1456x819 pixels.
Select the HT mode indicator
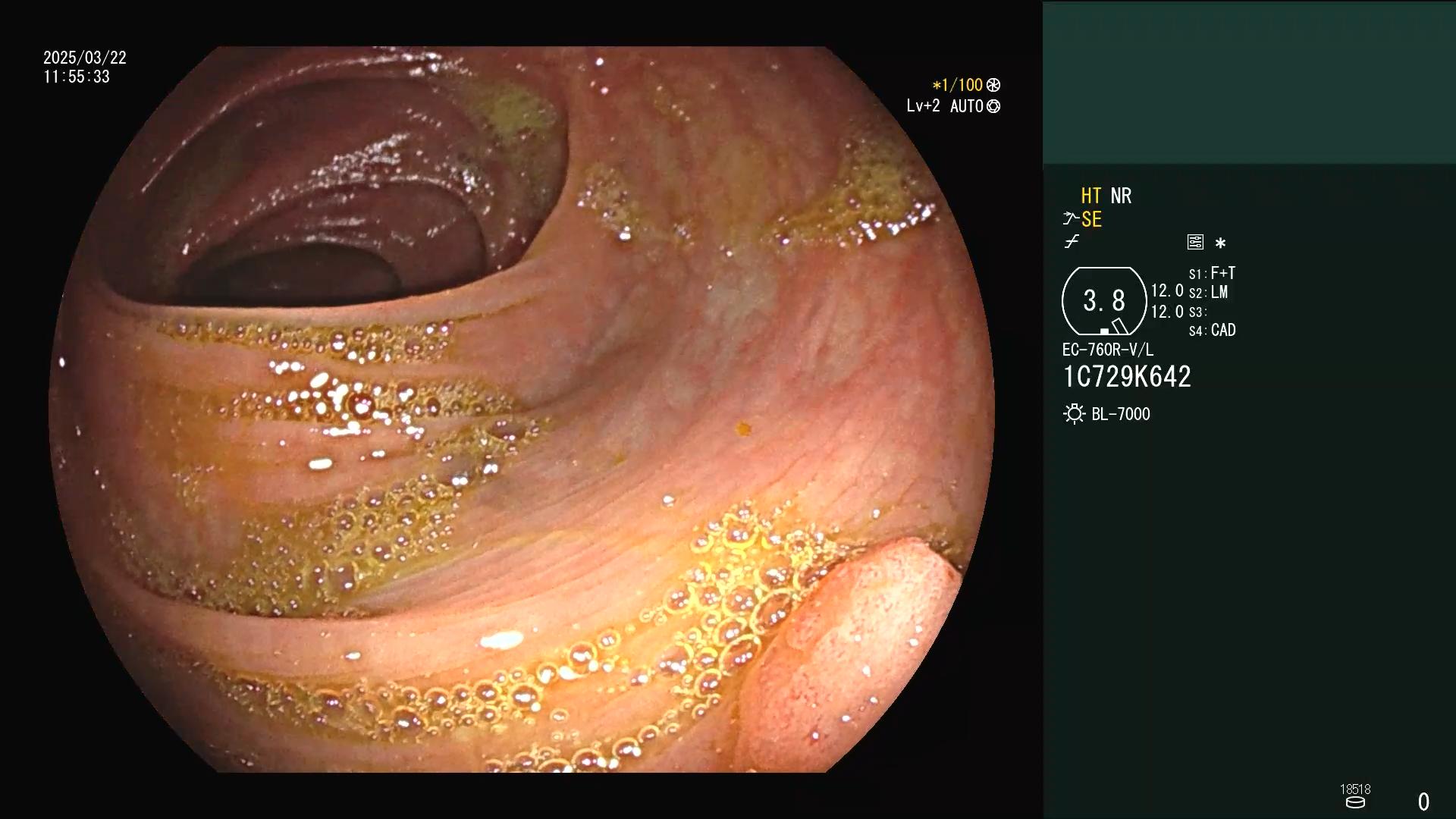[1090, 196]
